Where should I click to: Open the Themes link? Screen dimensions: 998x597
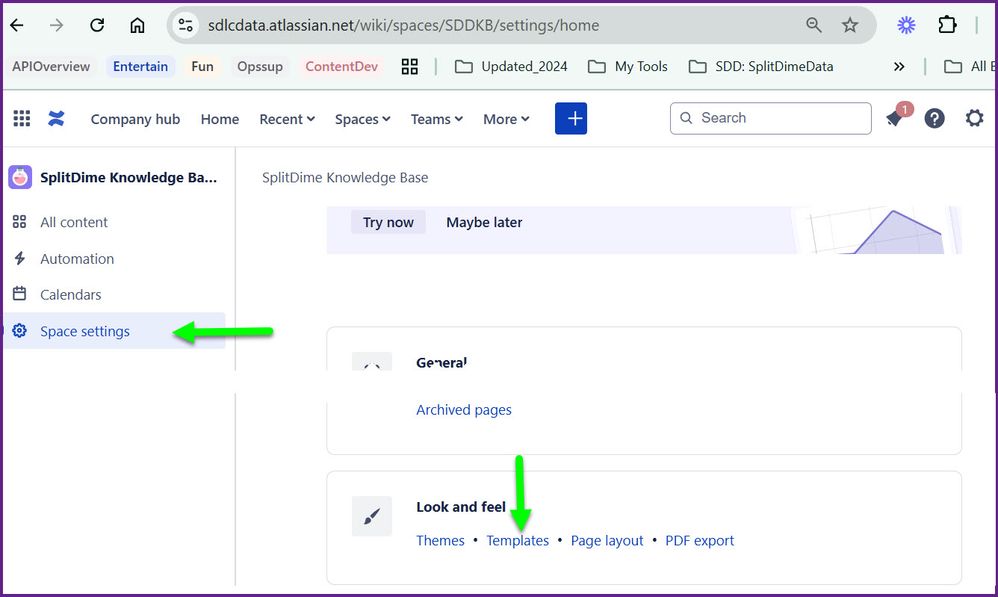coord(440,540)
